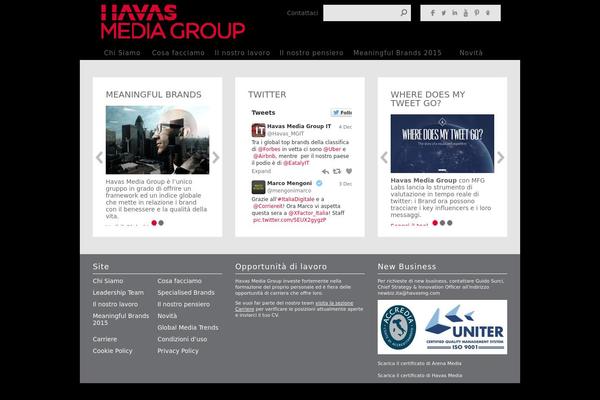Image resolution: width=600 pixels, height=400 pixels.
Task: Click the Contattaci link
Action: pos(302,13)
